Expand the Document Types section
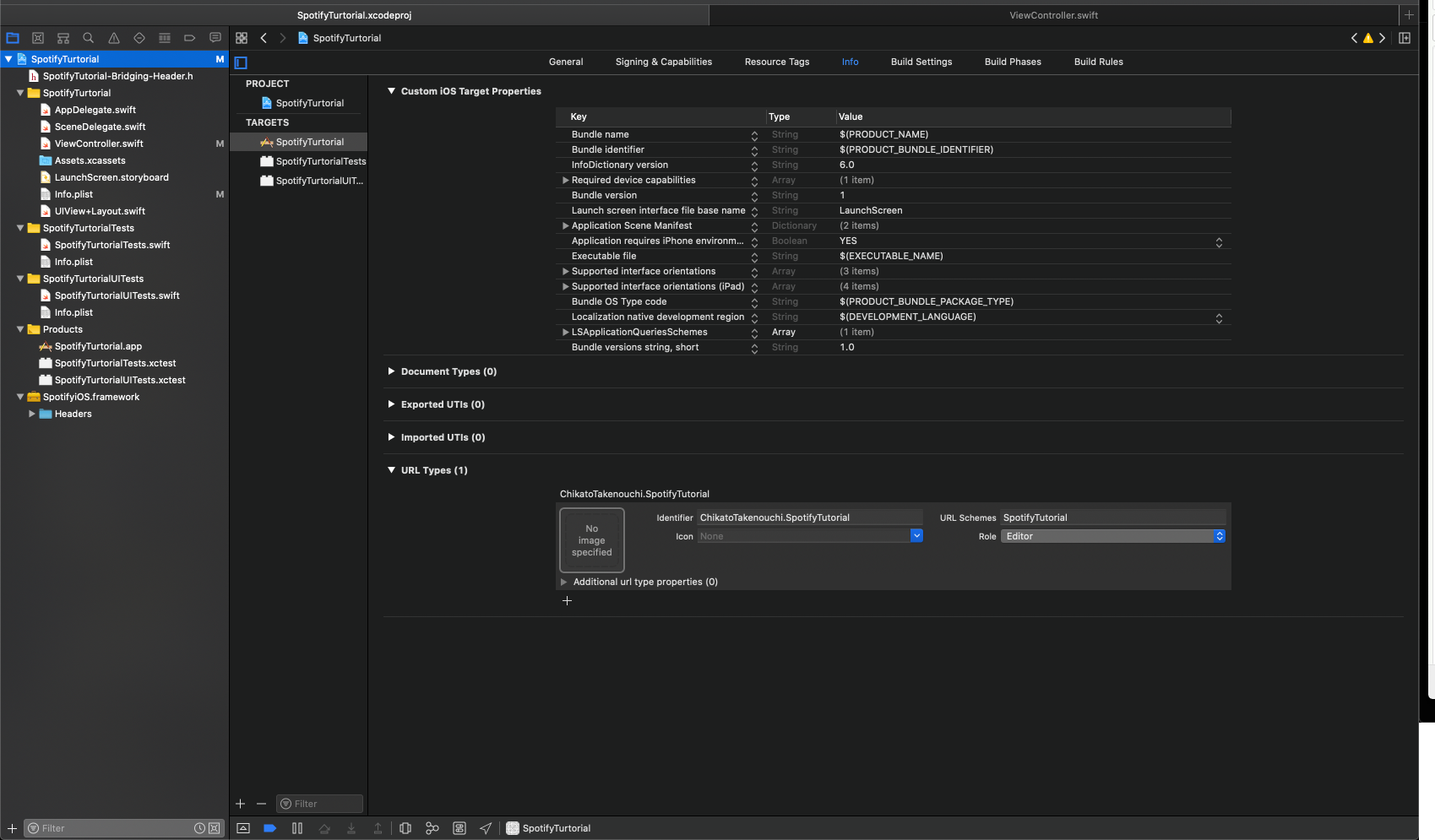The width and height of the screenshot is (1435, 840). (x=391, y=371)
